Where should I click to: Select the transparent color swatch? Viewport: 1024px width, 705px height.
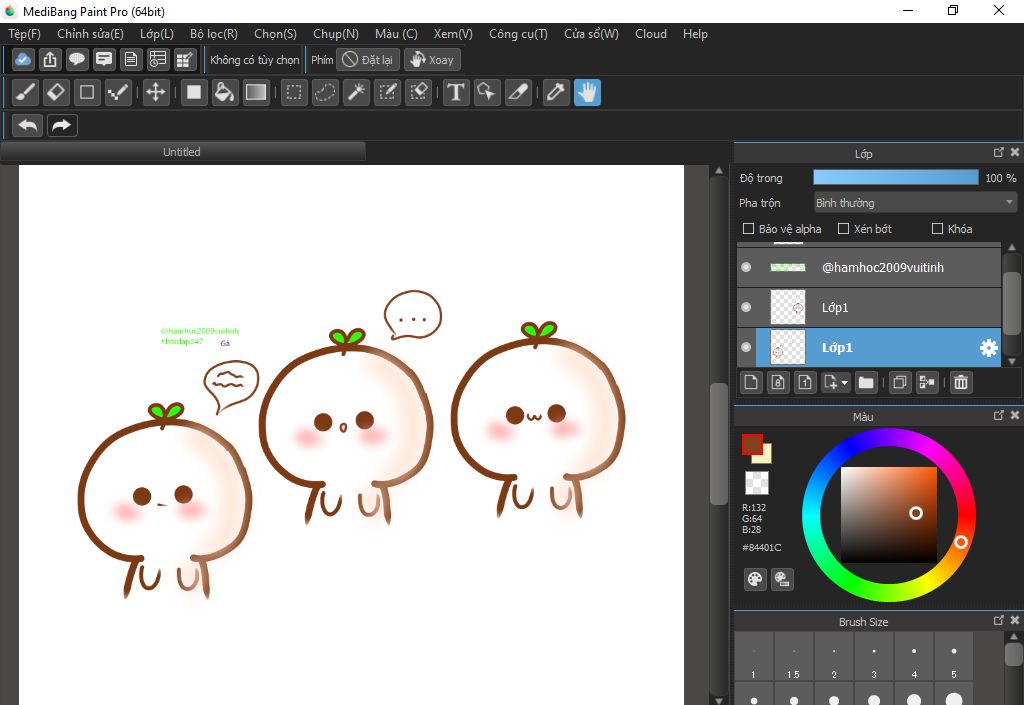click(x=757, y=483)
